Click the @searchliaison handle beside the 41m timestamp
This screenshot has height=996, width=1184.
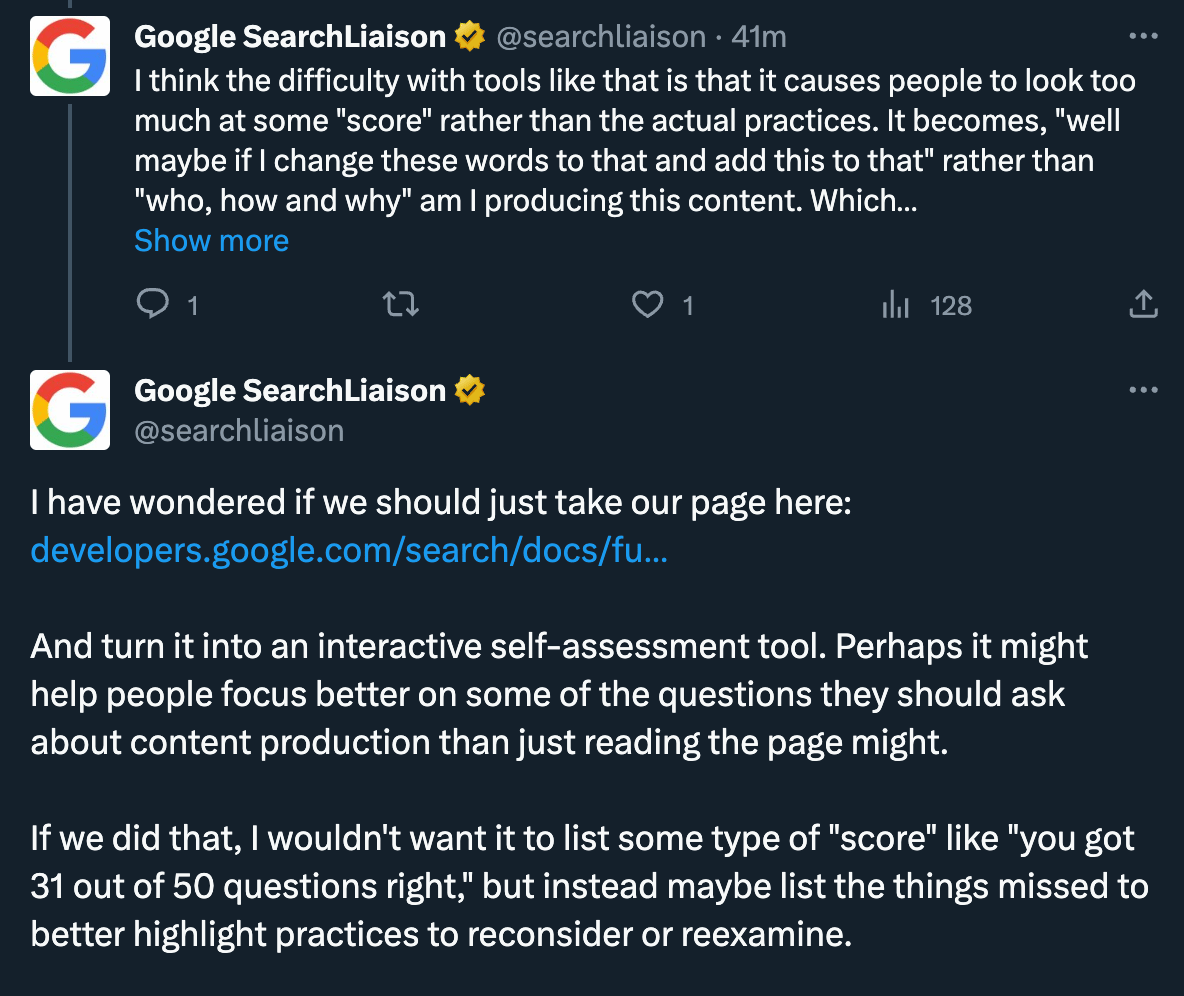point(601,37)
